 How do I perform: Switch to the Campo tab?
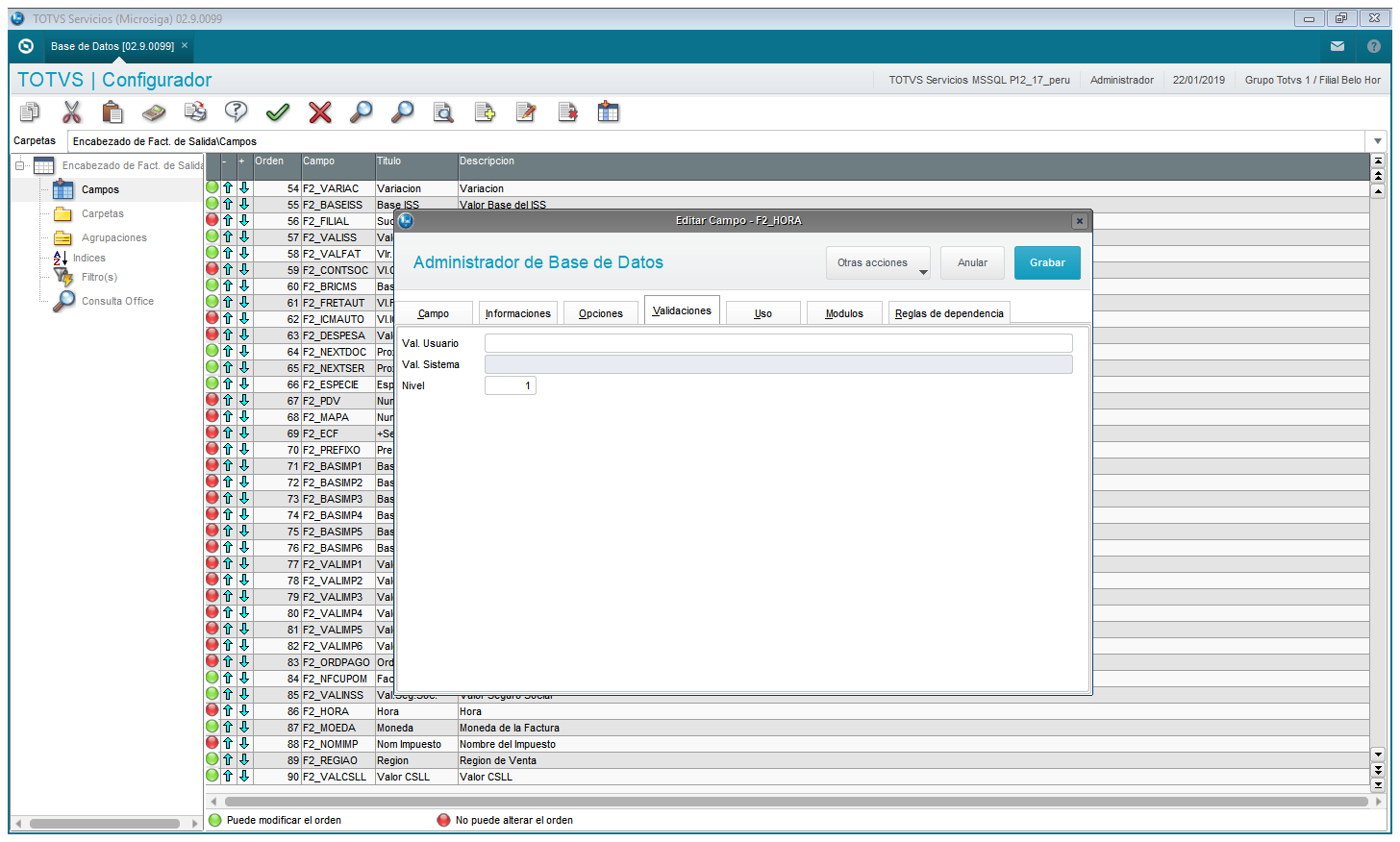click(x=434, y=313)
